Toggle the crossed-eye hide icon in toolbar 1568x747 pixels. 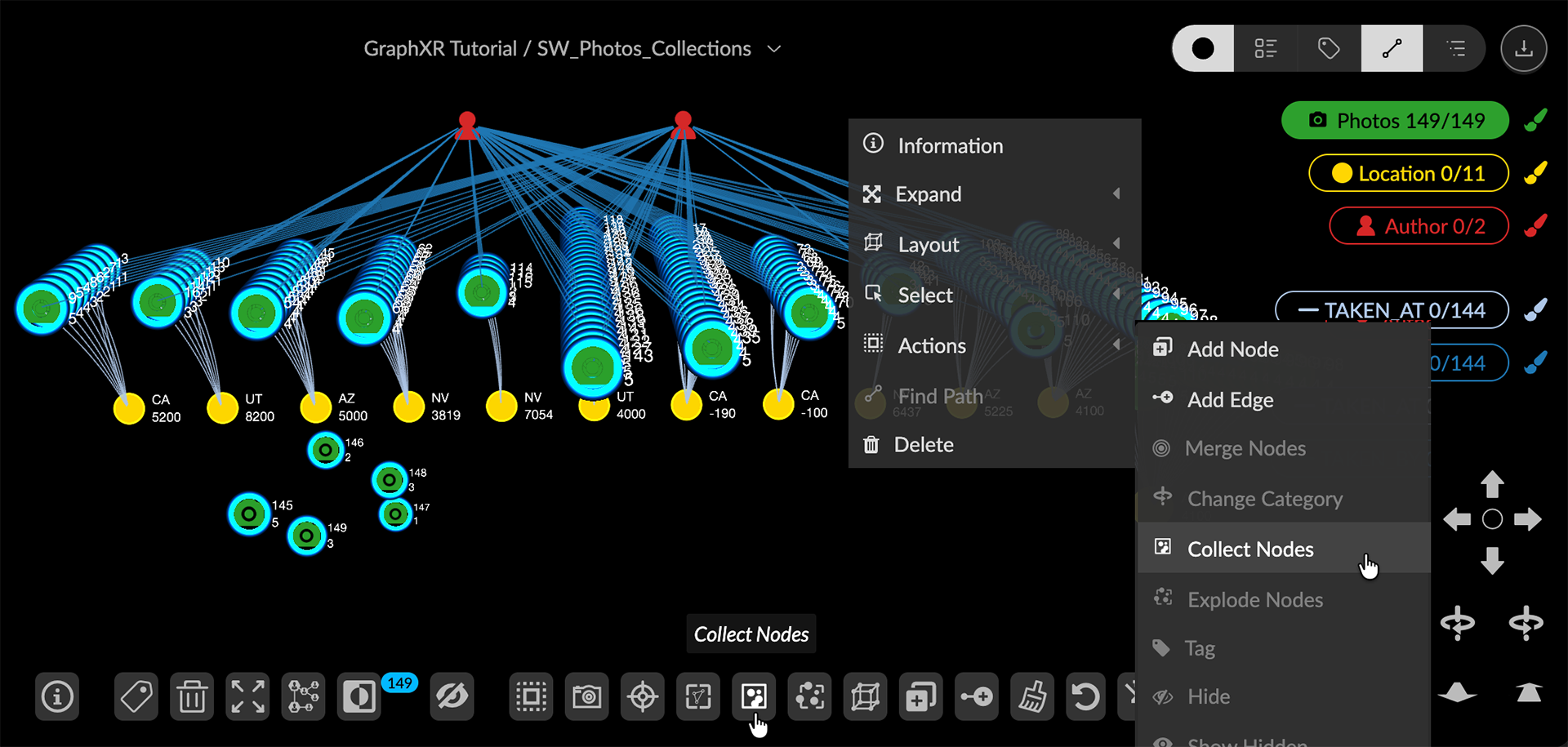(x=452, y=697)
